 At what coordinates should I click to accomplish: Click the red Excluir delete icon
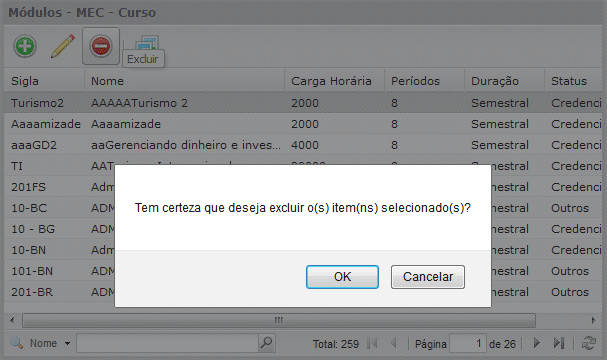pyautogui.click(x=101, y=46)
